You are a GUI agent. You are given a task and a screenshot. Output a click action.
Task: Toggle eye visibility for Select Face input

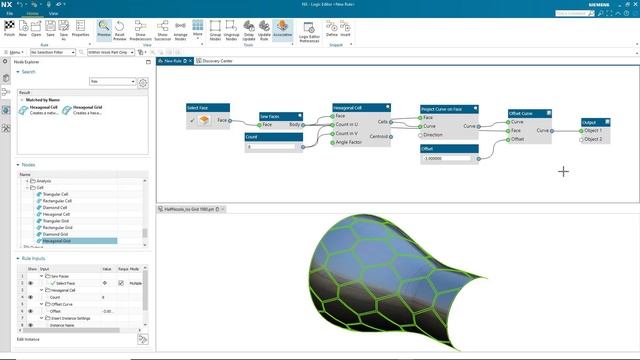pos(31,283)
